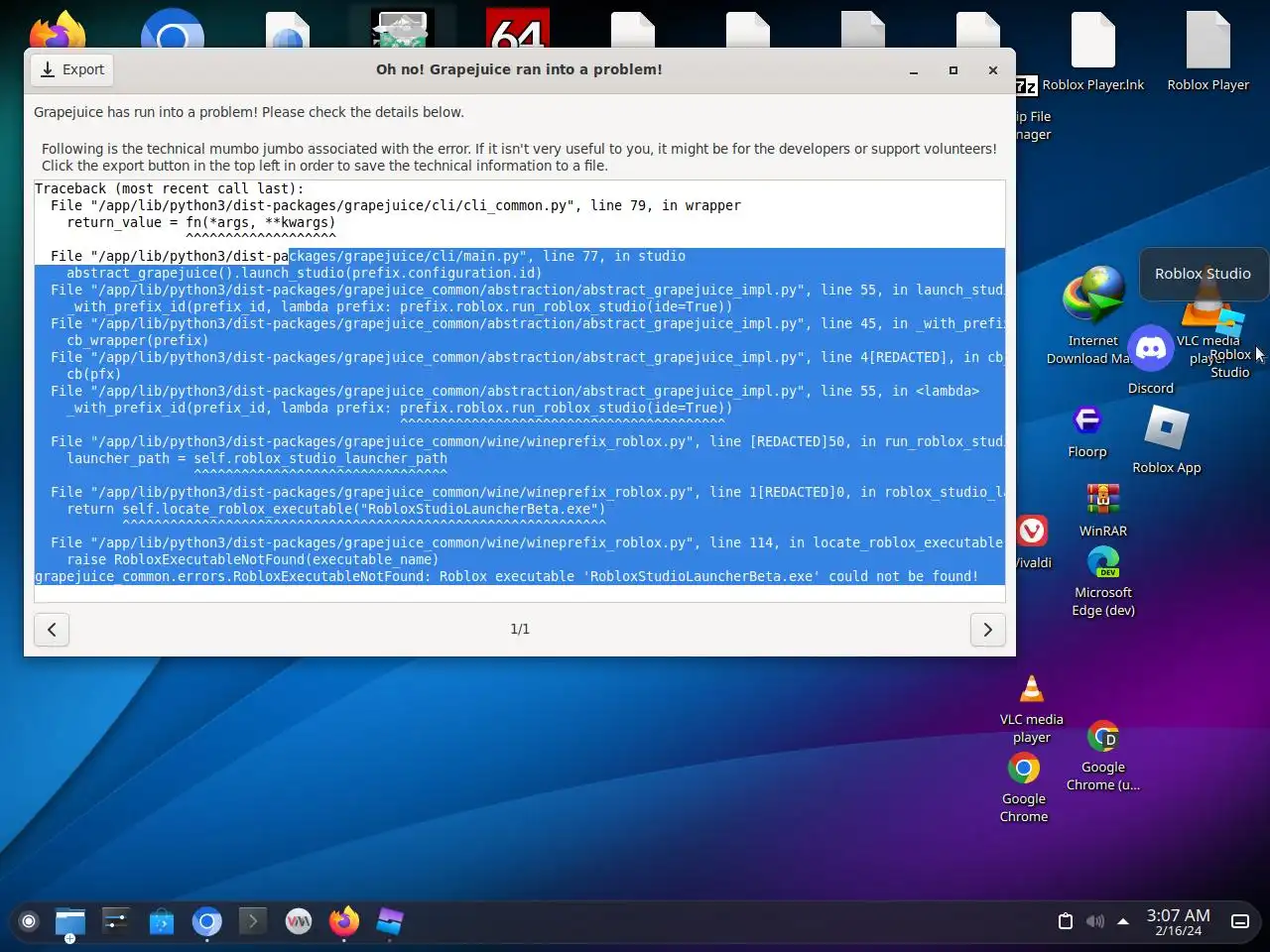
Task: Switch to the Grapejuice purple taskbar icon
Action: pos(390,921)
